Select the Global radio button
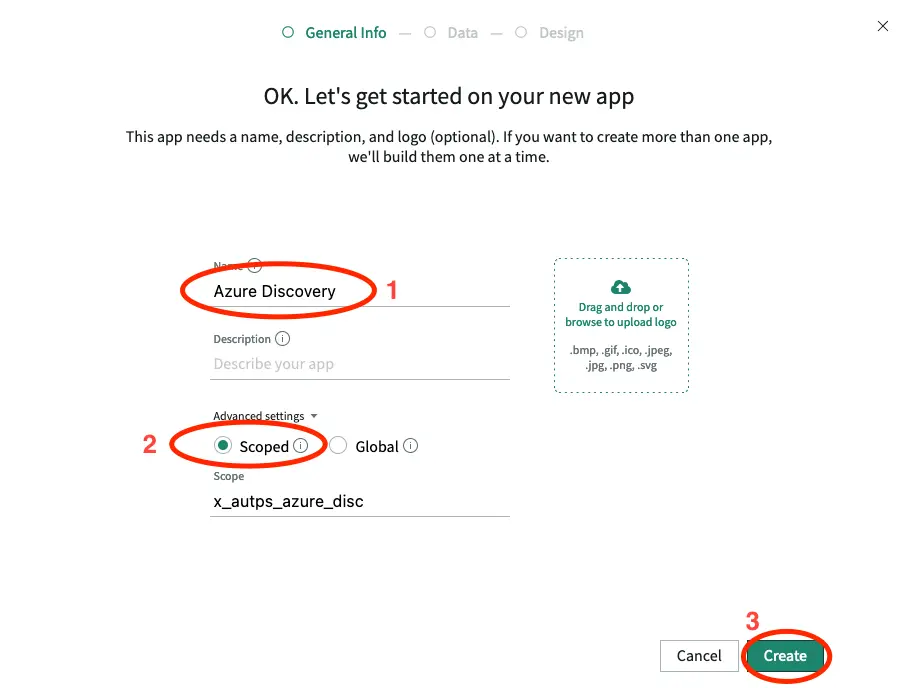 (339, 445)
